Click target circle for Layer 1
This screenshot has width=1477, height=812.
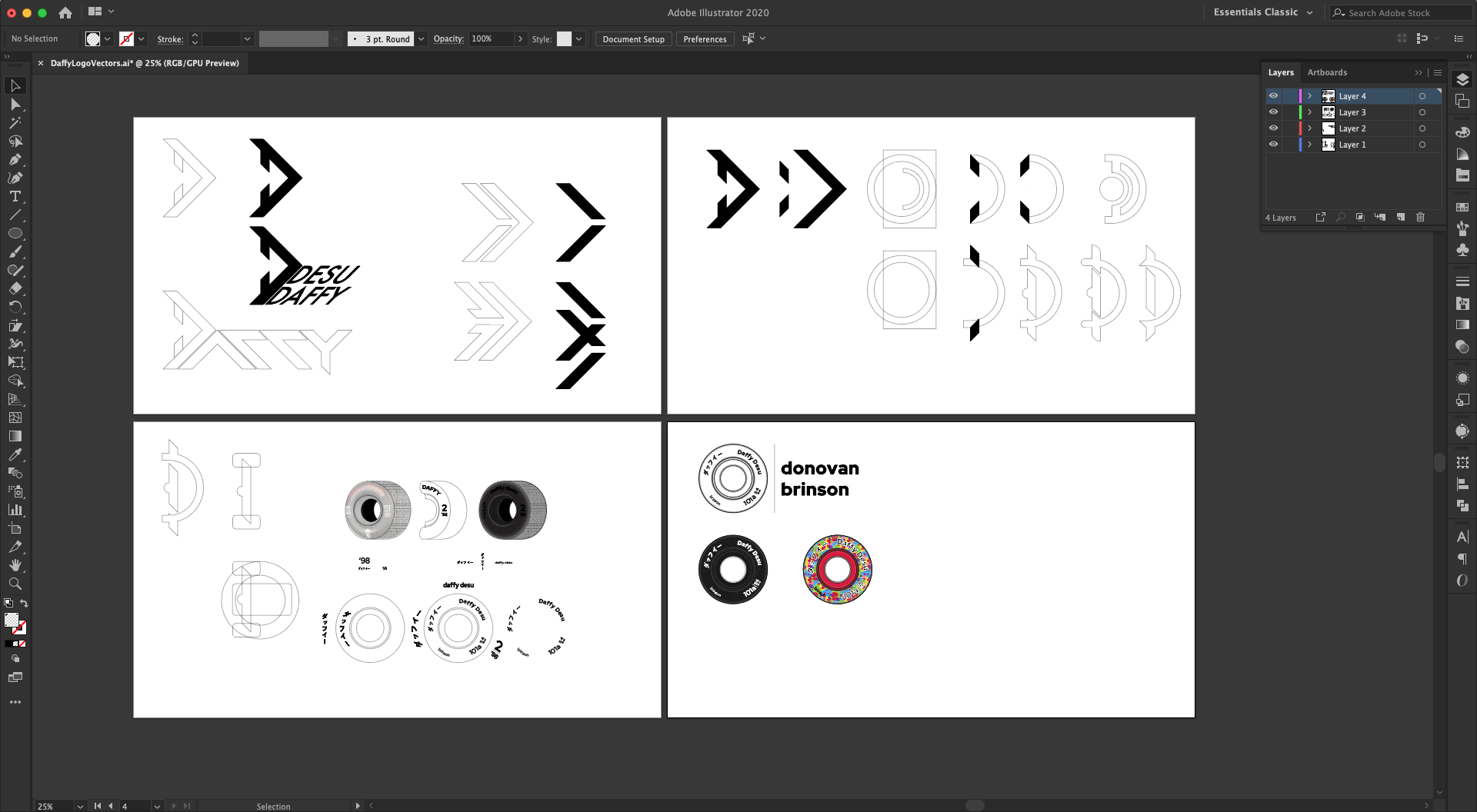coord(1422,145)
